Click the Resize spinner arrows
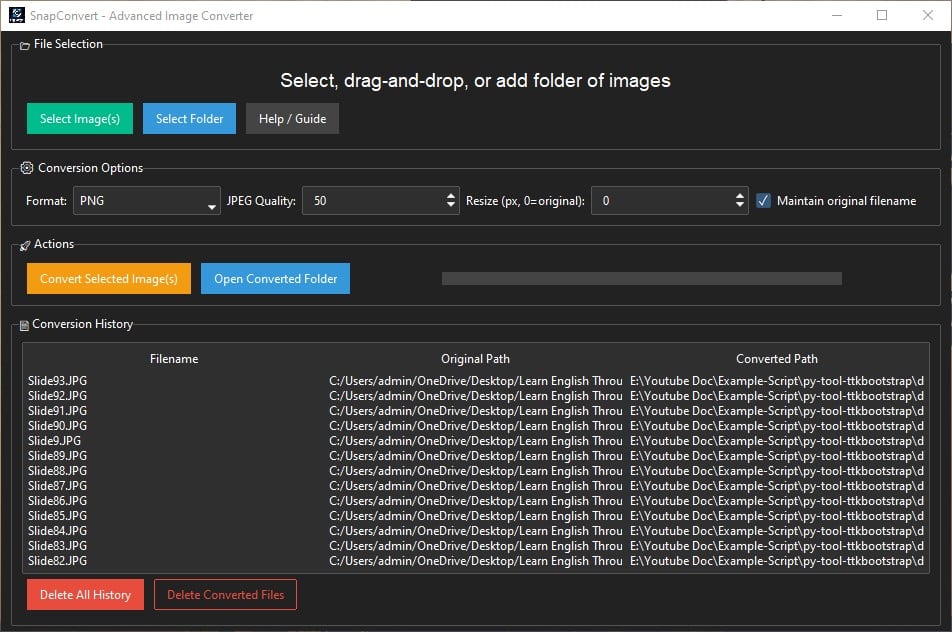 [x=740, y=201]
